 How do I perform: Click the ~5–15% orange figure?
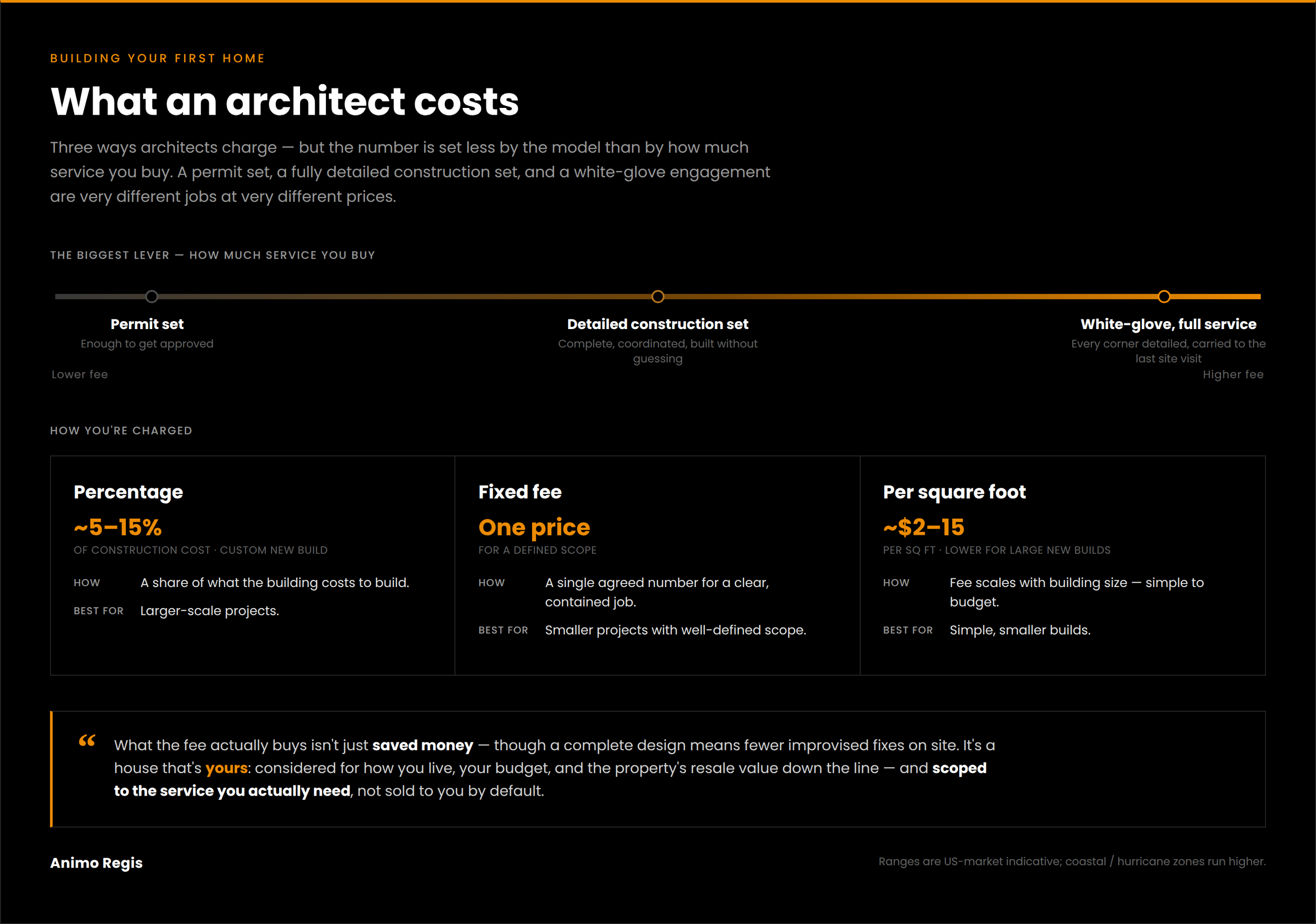[x=117, y=528]
